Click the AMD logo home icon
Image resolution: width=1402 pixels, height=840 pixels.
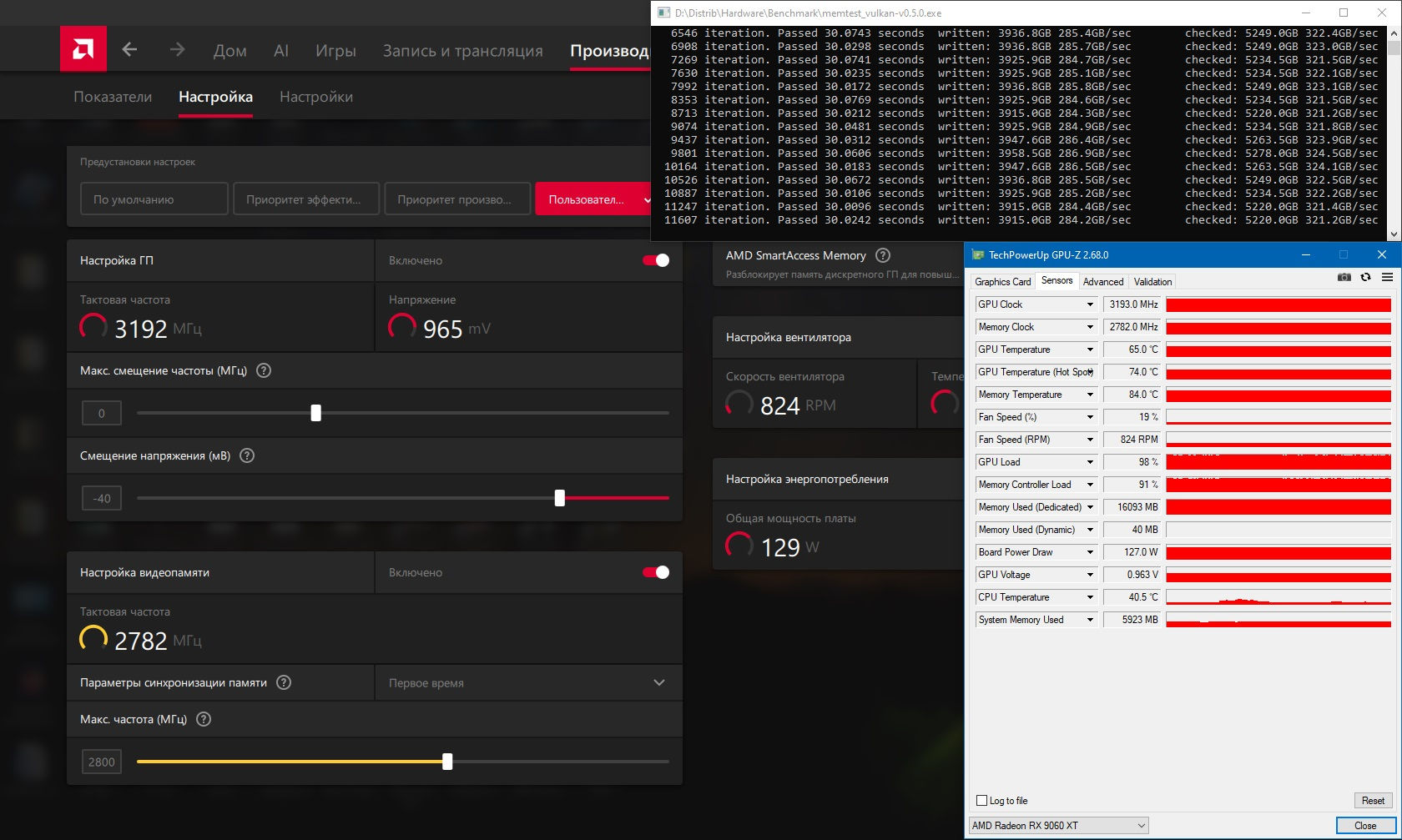83,48
